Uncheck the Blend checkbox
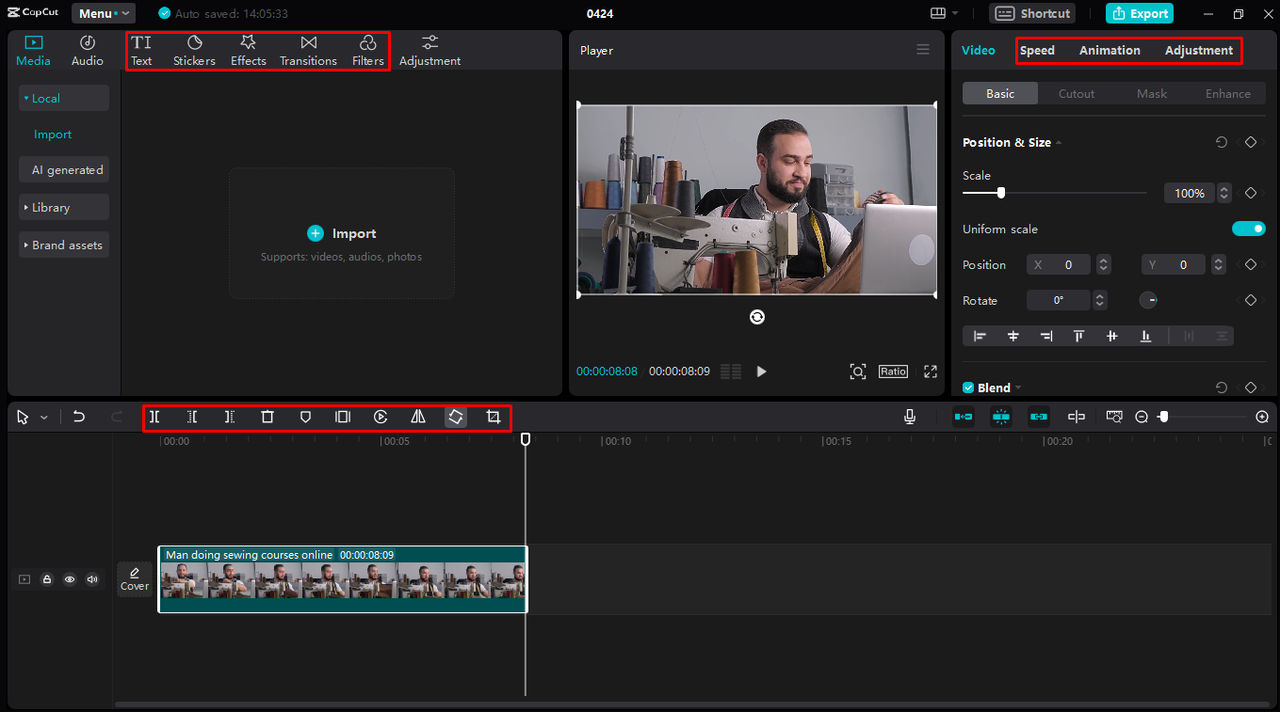This screenshot has width=1280, height=712. pos(968,388)
